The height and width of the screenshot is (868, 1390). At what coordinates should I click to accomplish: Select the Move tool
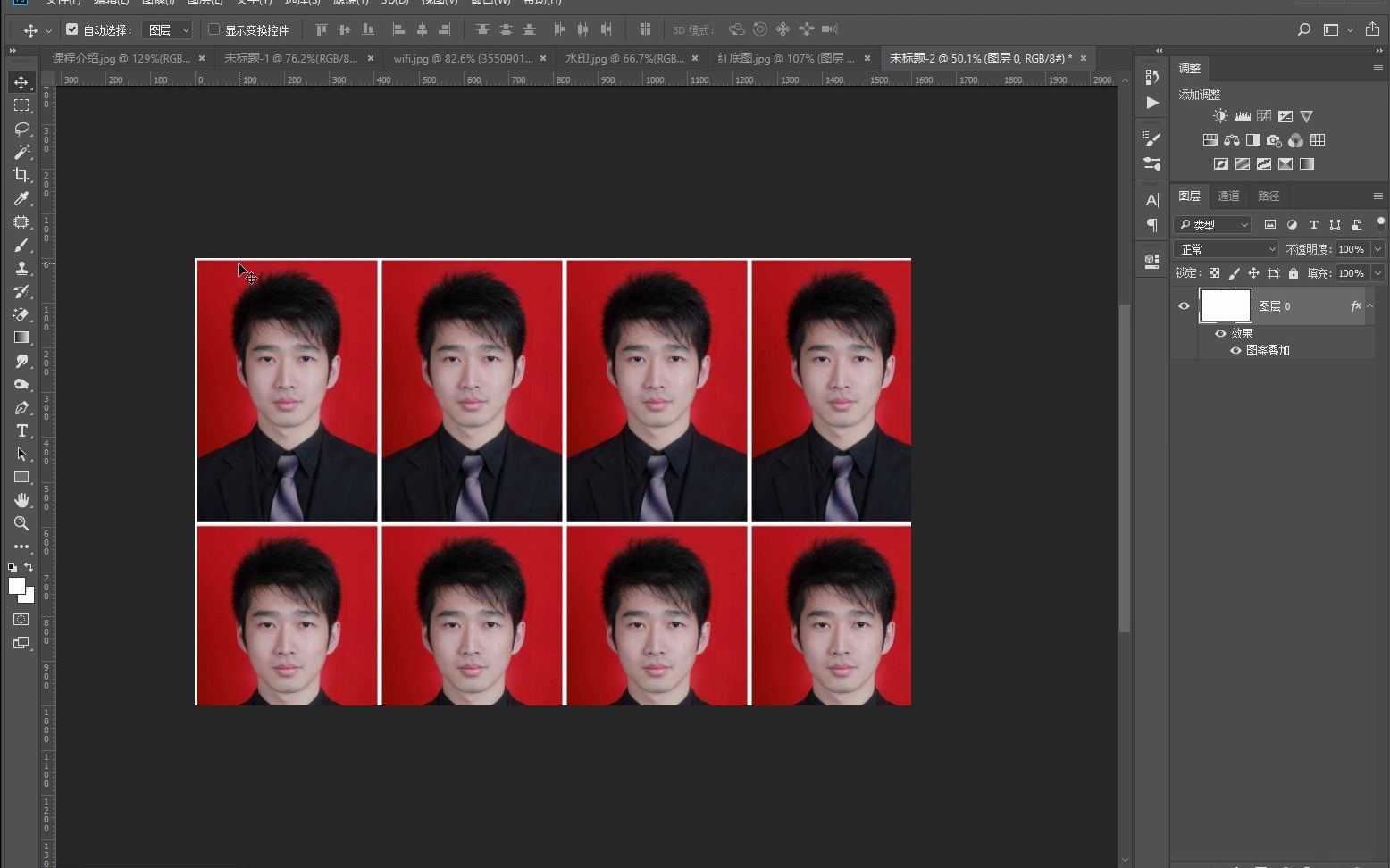(21, 82)
